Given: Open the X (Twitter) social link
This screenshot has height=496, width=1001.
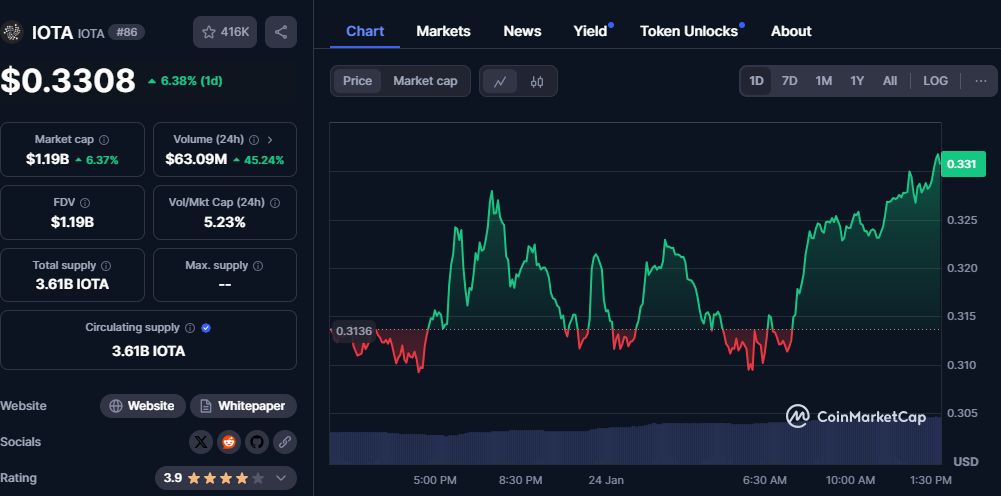Looking at the screenshot, I should click(201, 442).
